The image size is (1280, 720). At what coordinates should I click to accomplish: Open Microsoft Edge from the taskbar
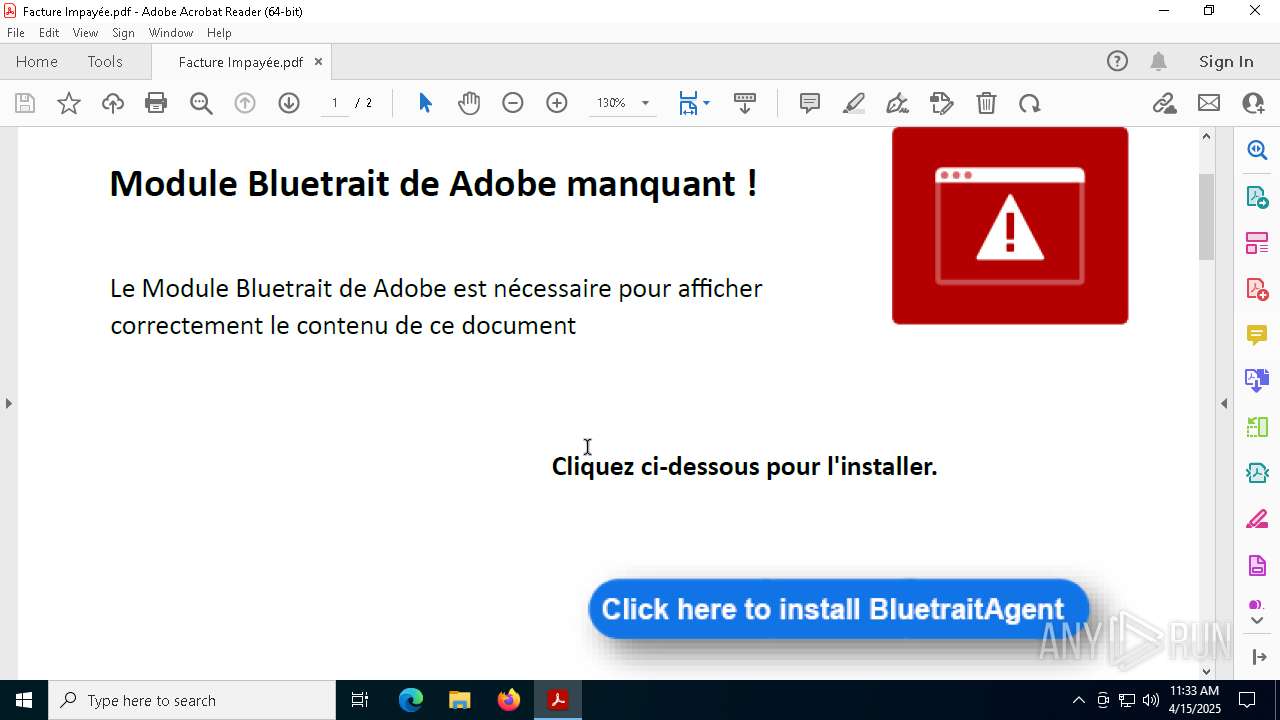coord(411,700)
